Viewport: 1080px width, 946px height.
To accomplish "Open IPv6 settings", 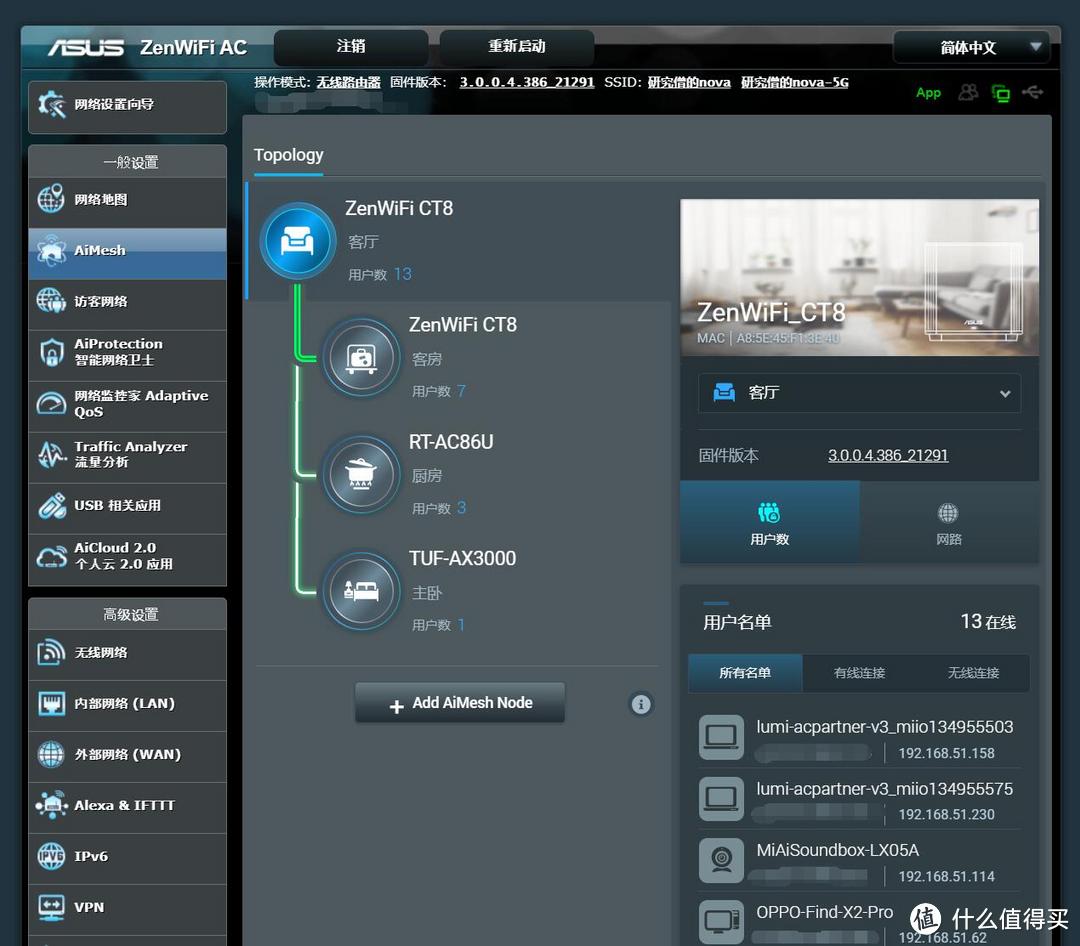I will pyautogui.click(x=127, y=857).
